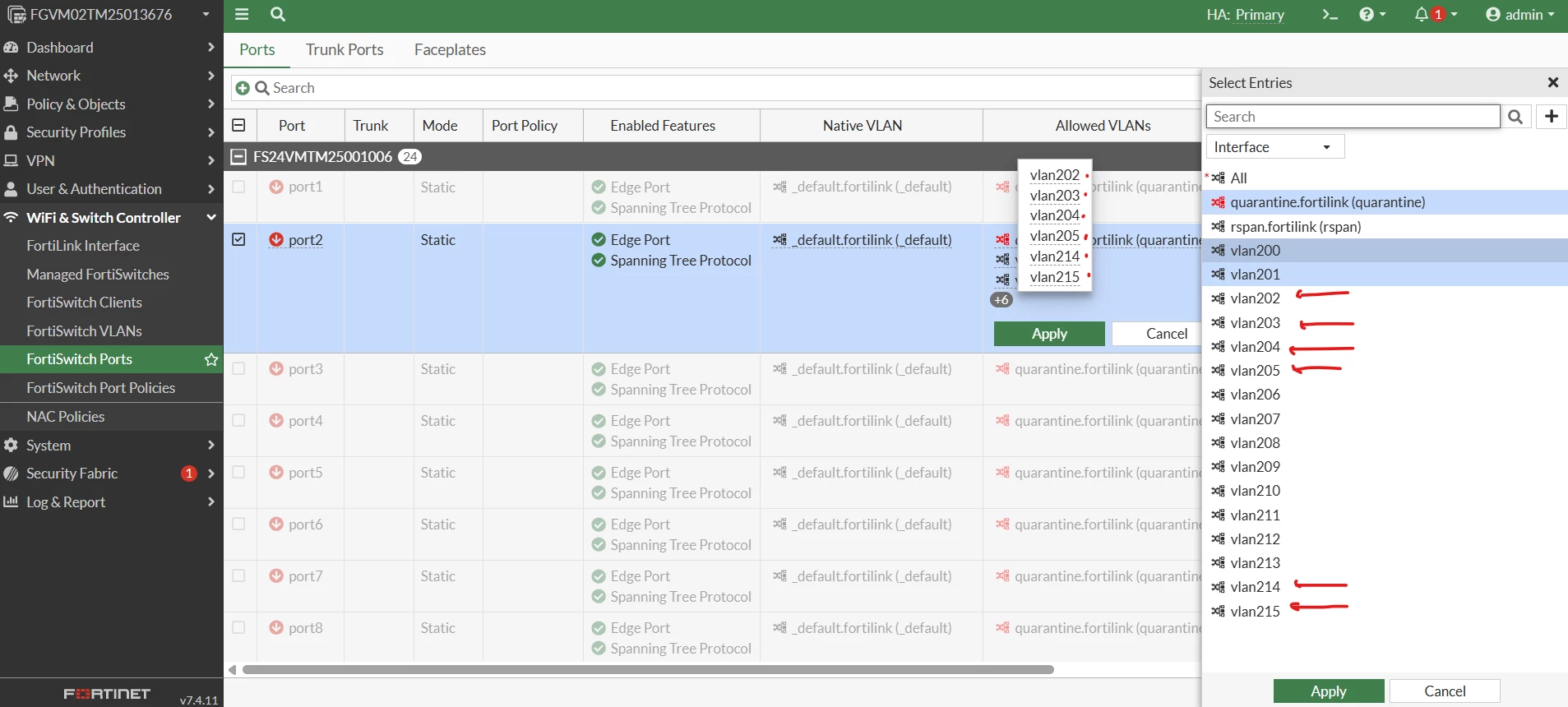Open the Interface type dropdown
This screenshot has width=1568, height=707.
pos(1275,147)
